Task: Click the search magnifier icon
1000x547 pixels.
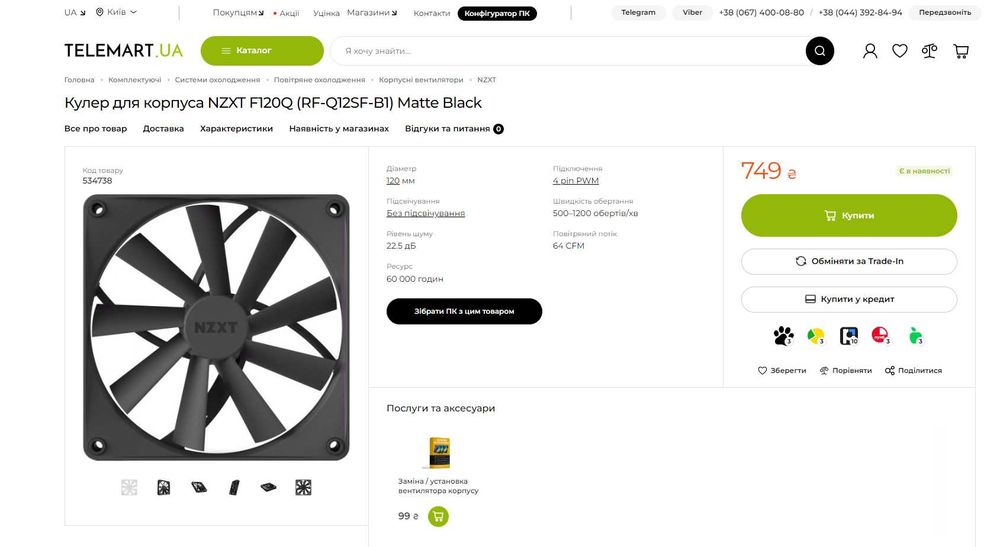Action: [x=820, y=51]
